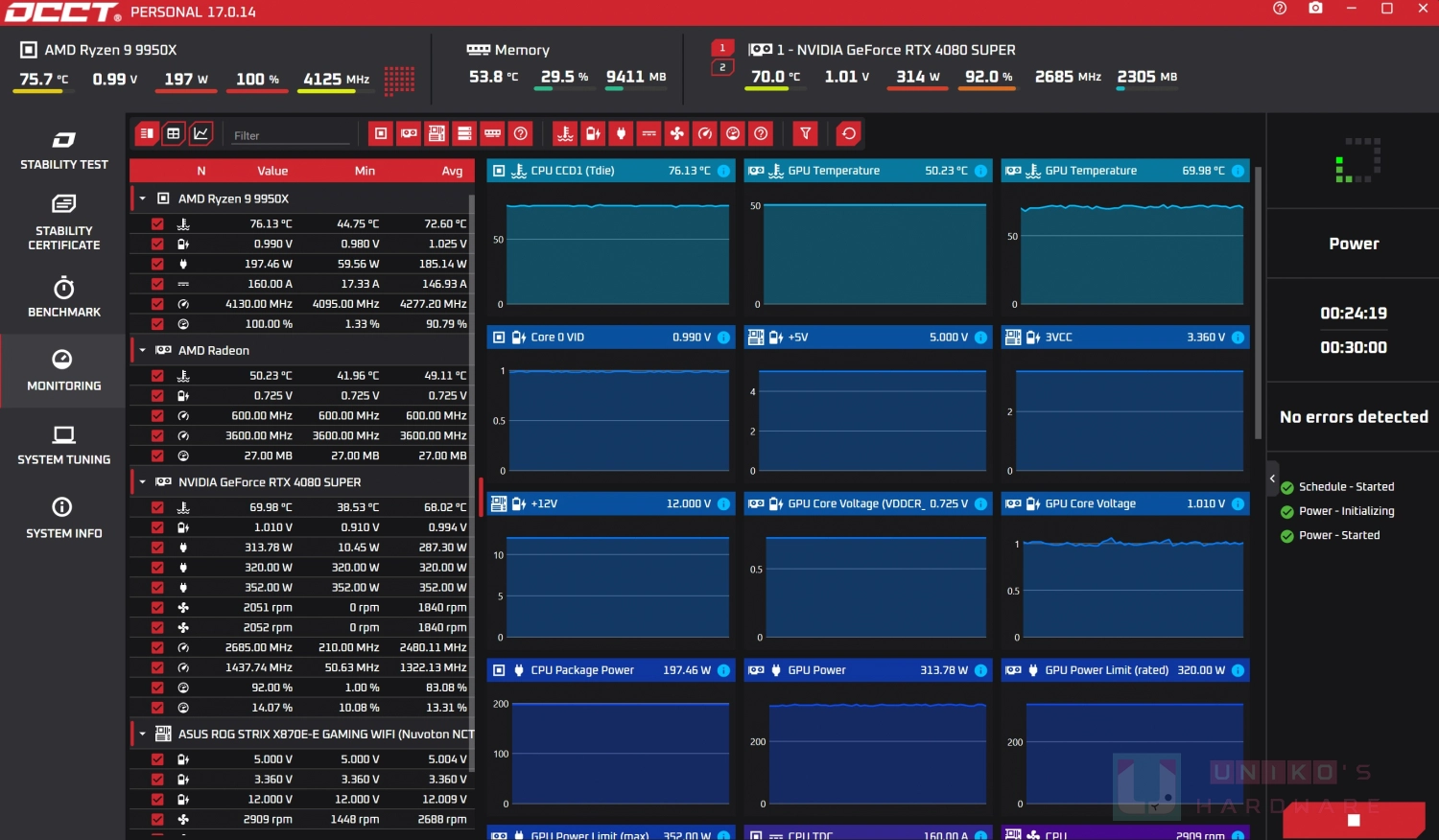Open info for the Core 0 VID graph
The height and width of the screenshot is (840, 1439).
coord(723,338)
